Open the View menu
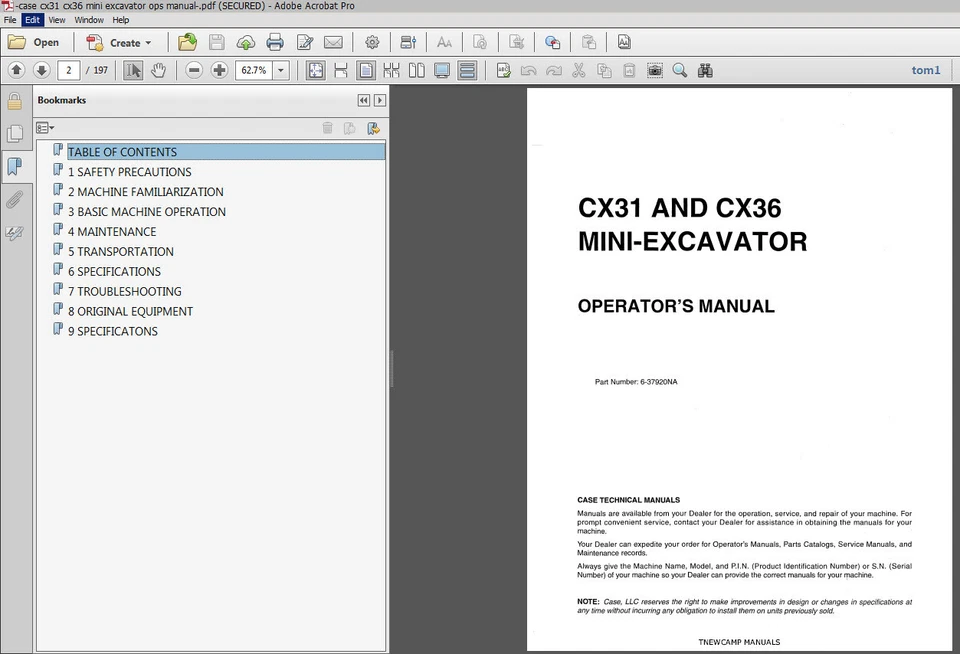 (x=57, y=19)
